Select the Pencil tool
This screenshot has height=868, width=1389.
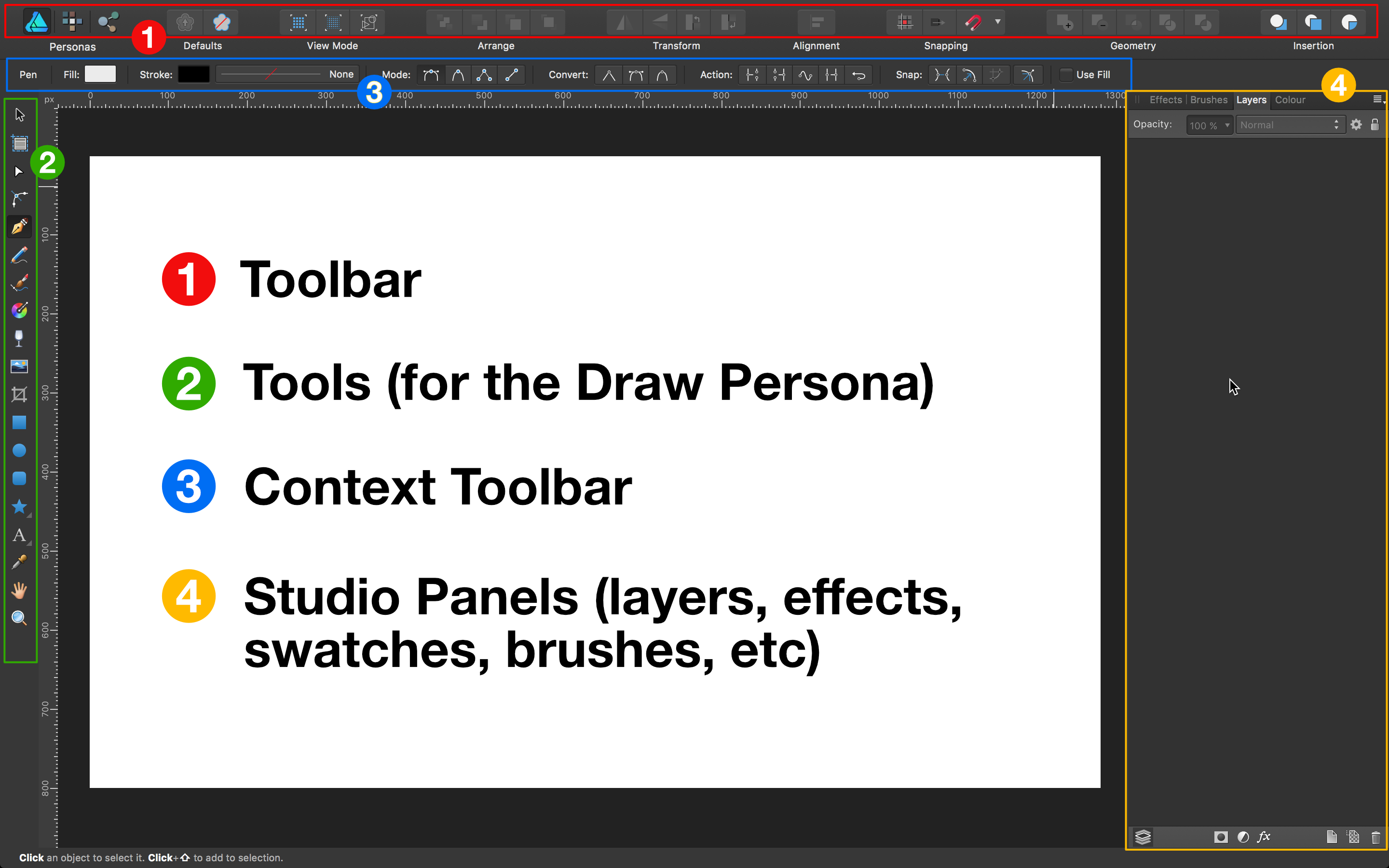[x=19, y=255]
